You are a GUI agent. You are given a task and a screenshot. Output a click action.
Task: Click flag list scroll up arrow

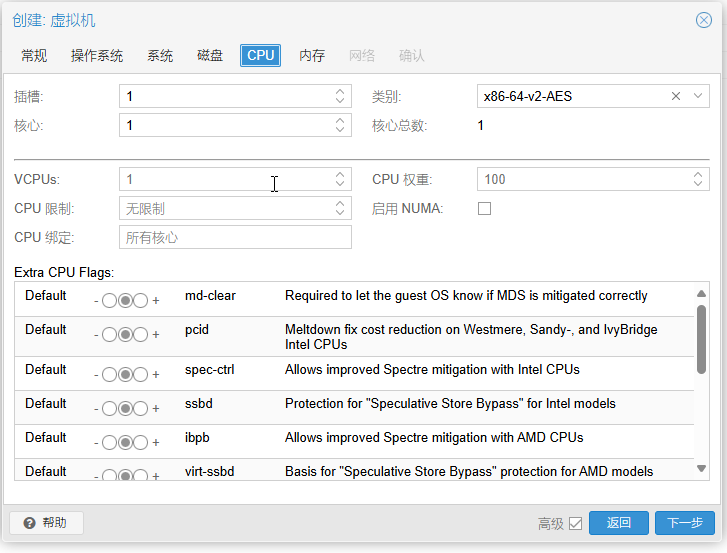tap(701, 293)
